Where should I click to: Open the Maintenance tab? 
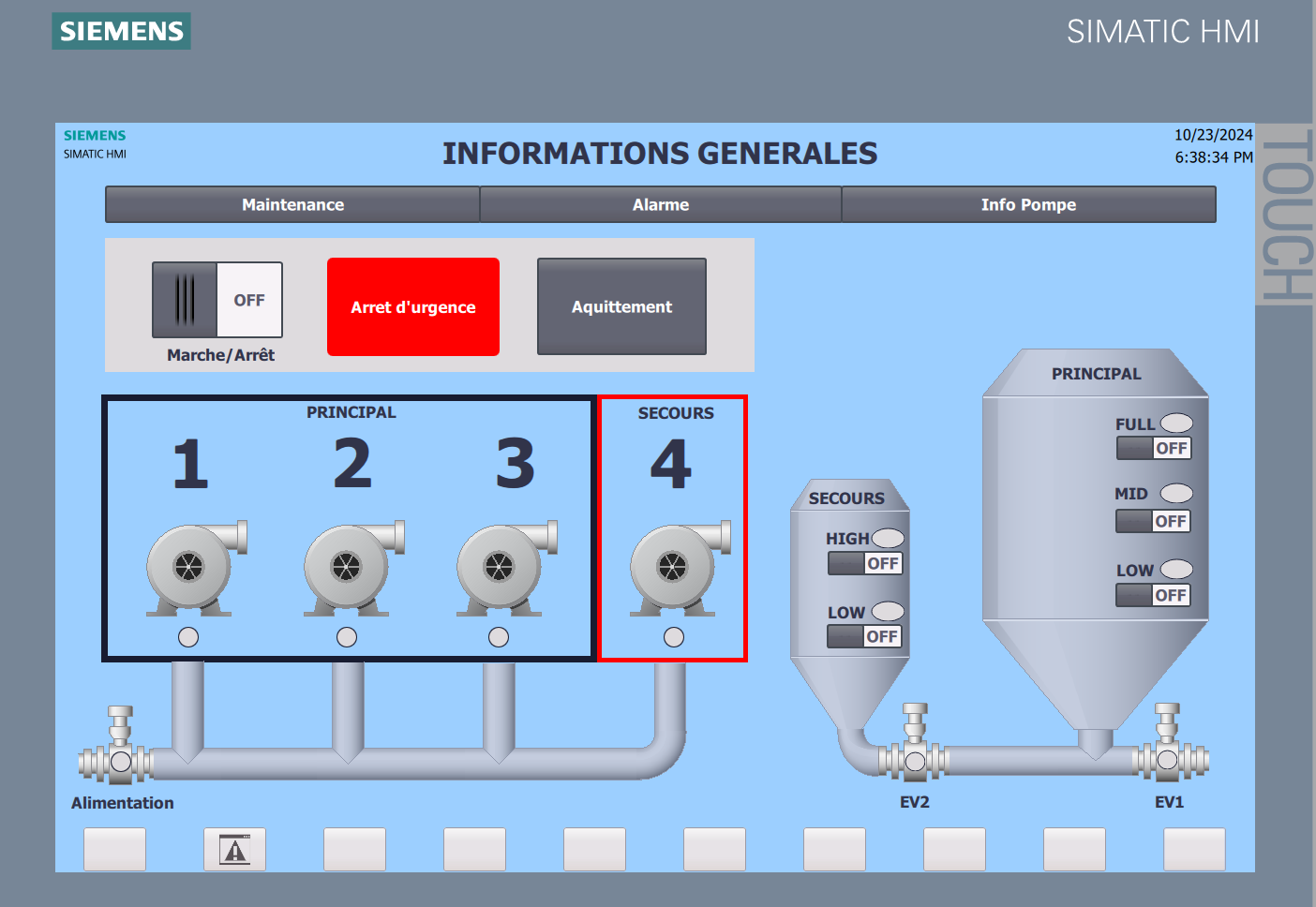tap(292, 204)
